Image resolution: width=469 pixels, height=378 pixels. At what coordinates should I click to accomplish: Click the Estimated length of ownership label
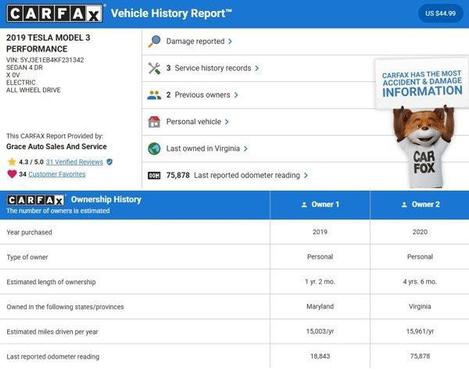(x=51, y=282)
